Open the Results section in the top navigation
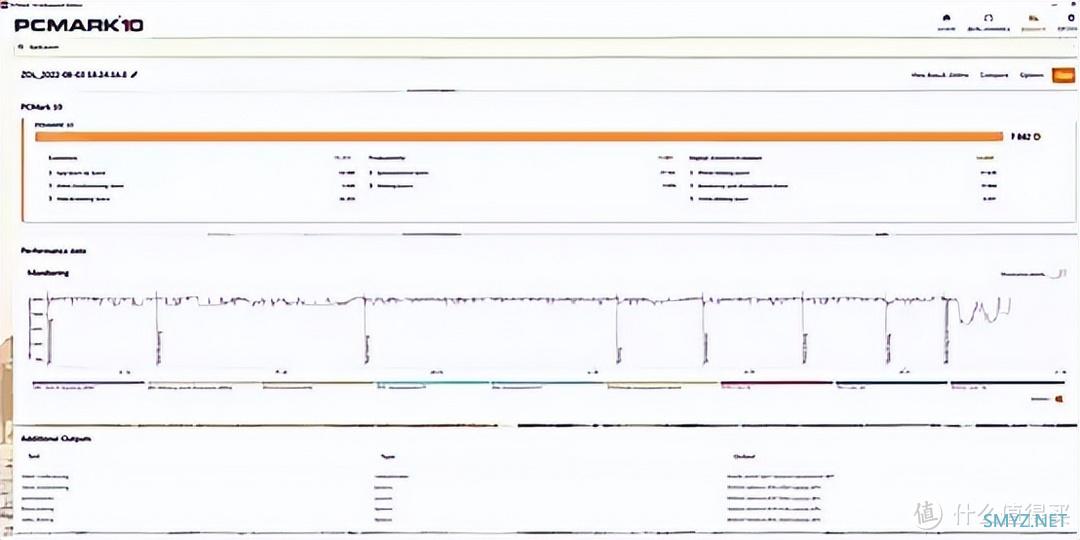Image resolution: width=1080 pixels, height=540 pixels. pyautogui.click(x=1032, y=23)
